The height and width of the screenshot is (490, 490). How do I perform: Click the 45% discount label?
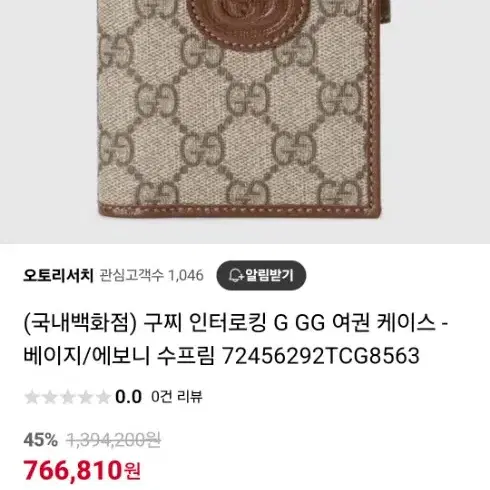tap(41, 440)
